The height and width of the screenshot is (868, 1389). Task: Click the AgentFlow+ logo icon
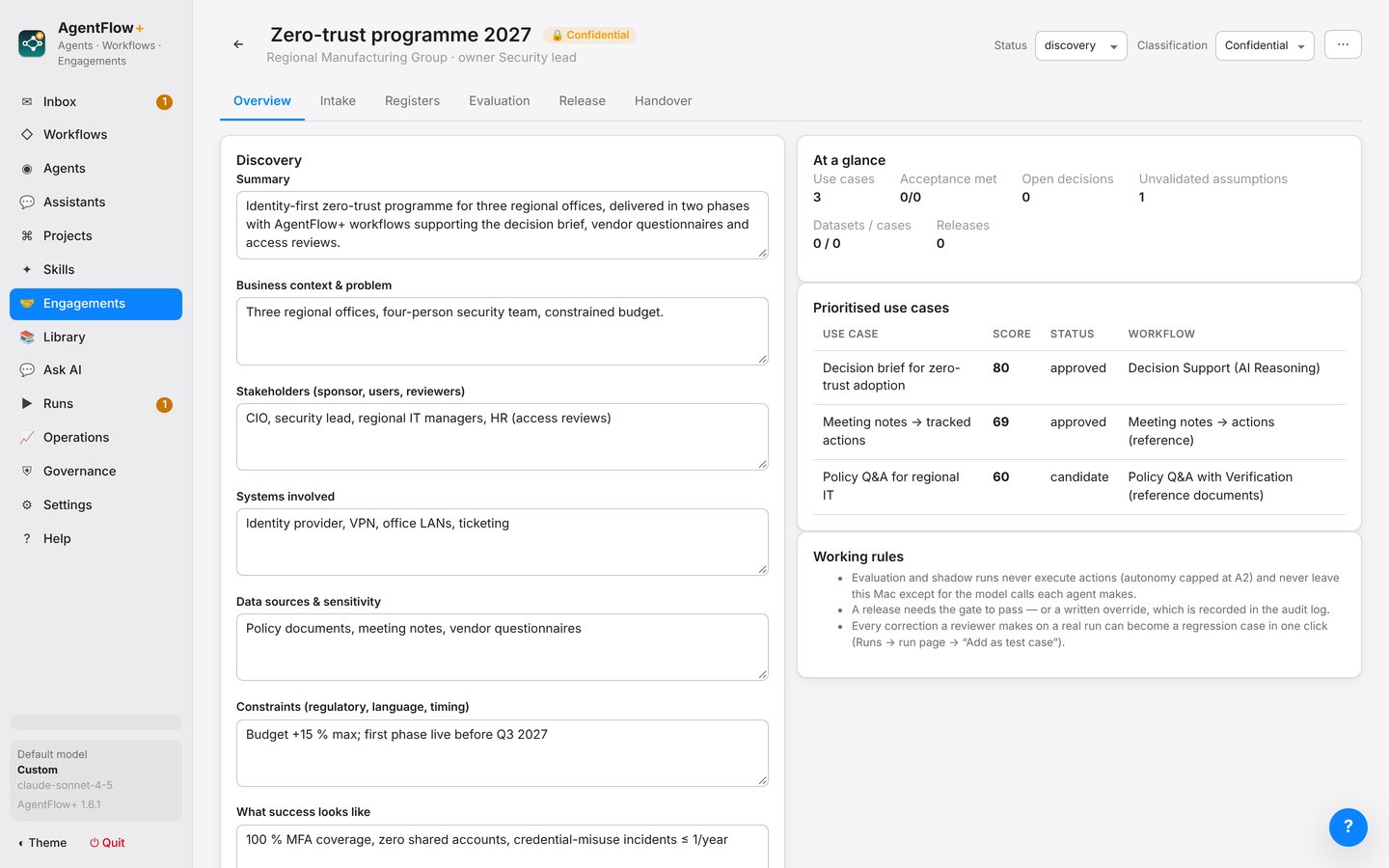(x=32, y=43)
